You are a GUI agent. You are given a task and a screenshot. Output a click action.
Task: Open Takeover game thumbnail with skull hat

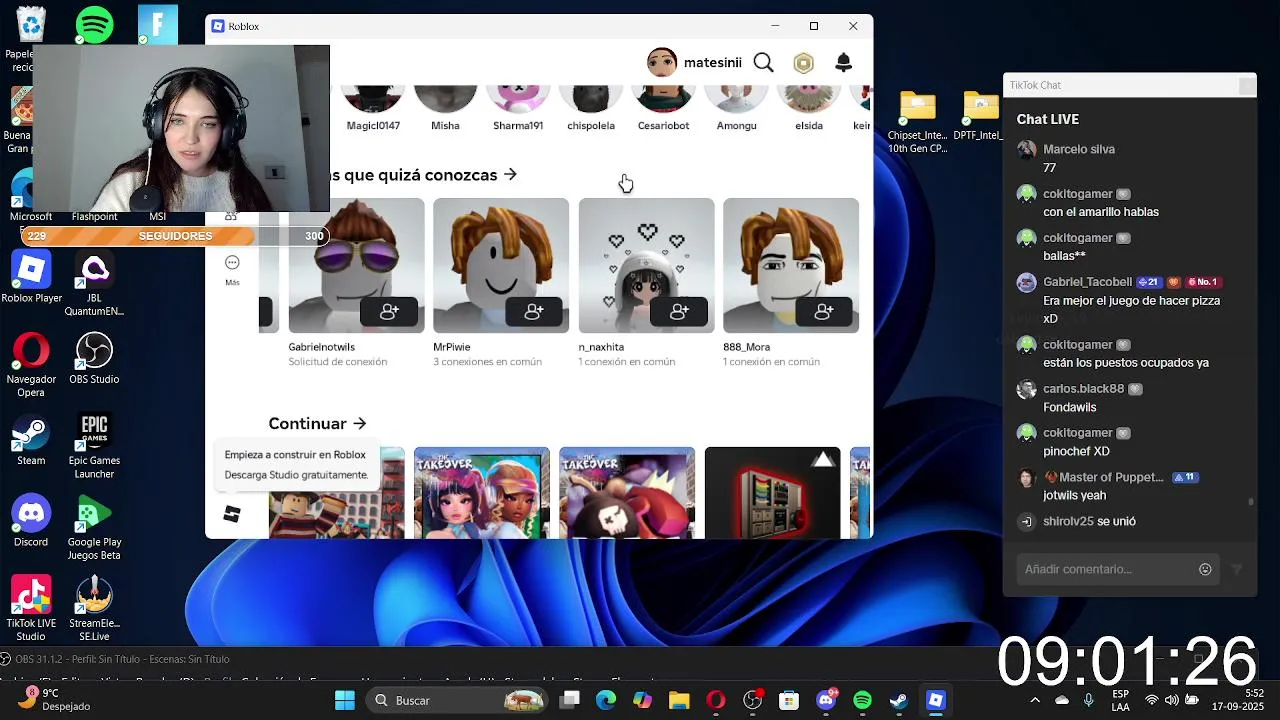tap(627, 493)
